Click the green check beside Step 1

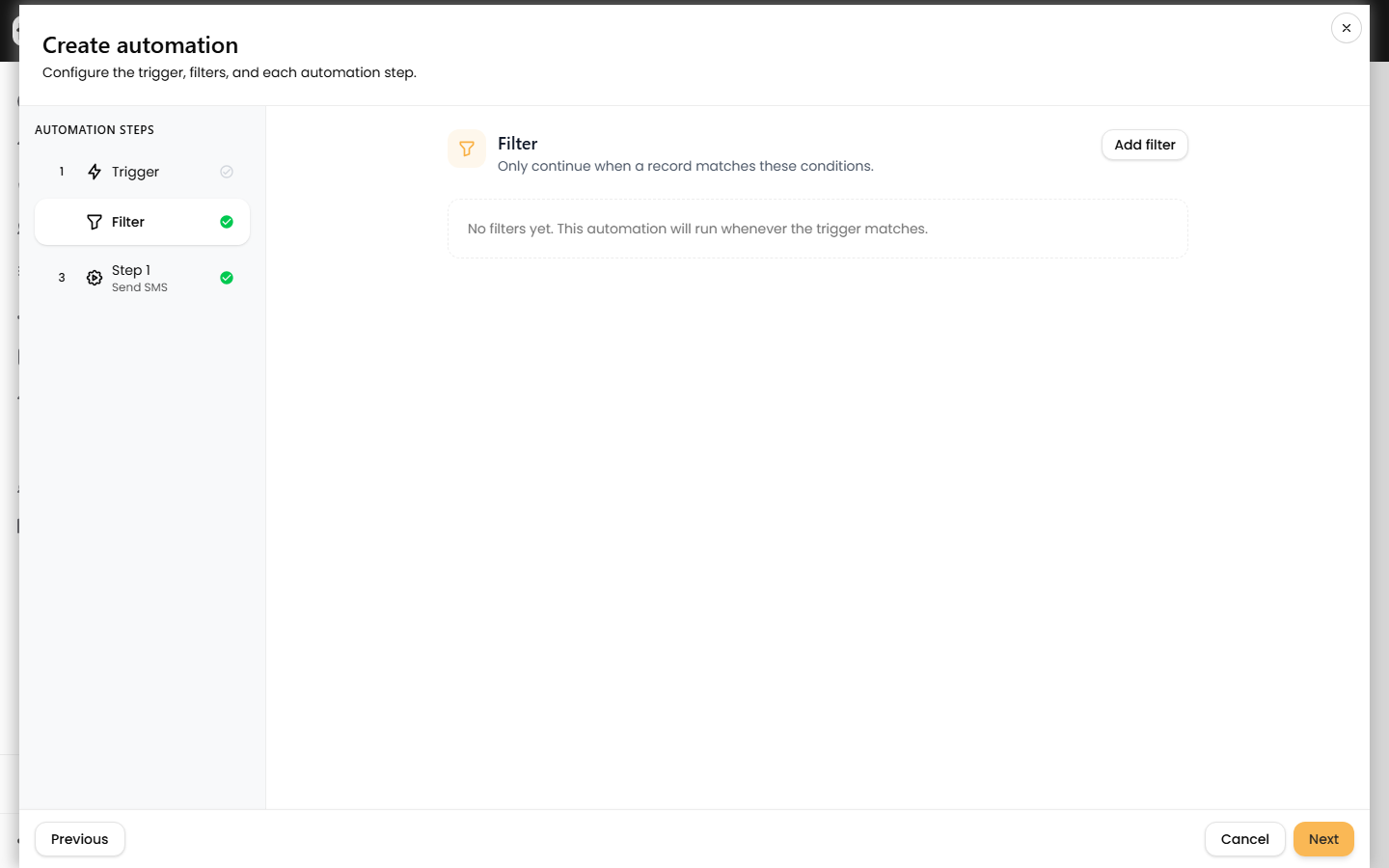point(227,278)
